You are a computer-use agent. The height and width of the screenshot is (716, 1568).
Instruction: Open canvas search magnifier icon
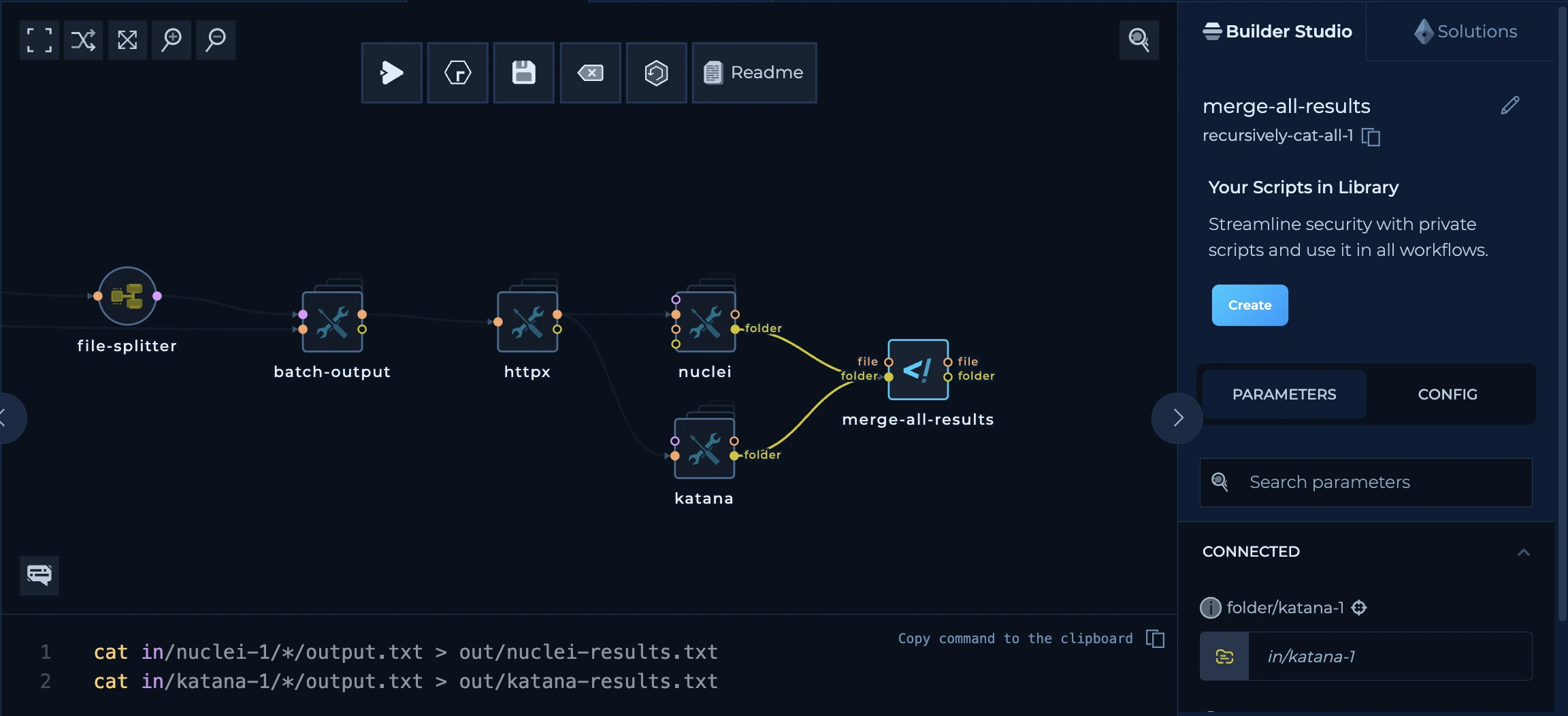click(1139, 39)
